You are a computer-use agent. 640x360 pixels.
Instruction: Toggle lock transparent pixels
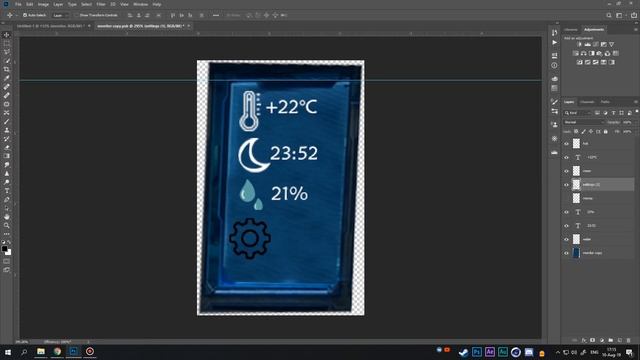576,131
